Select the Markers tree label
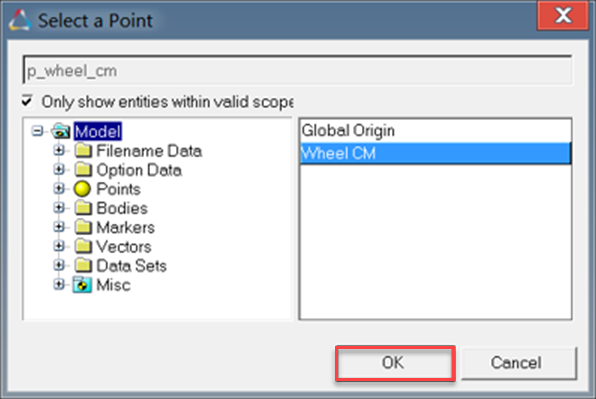596x399 pixels. coord(125,228)
